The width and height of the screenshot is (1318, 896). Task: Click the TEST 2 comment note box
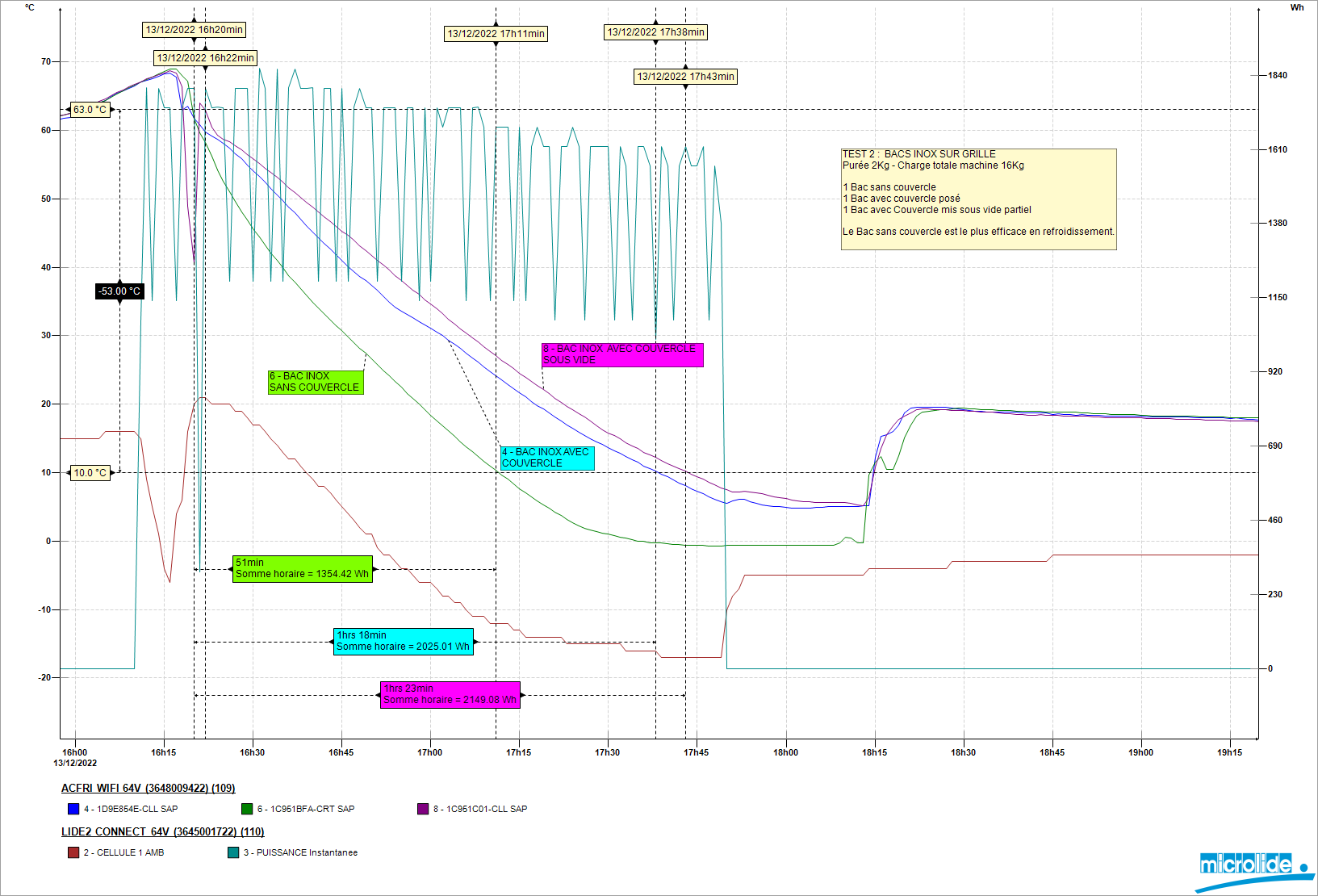coord(978,199)
